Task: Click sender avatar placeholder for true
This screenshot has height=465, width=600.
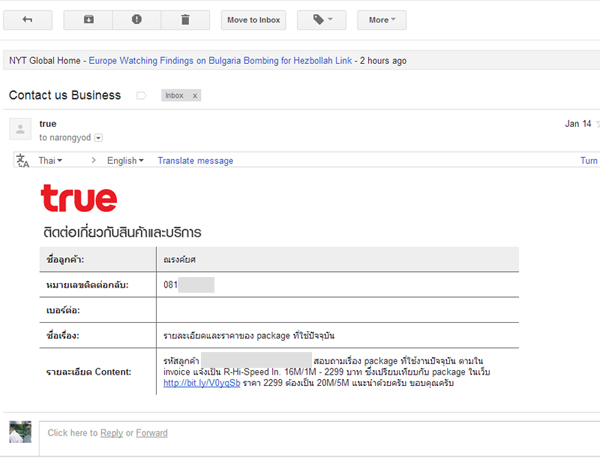Action: click(x=20, y=129)
